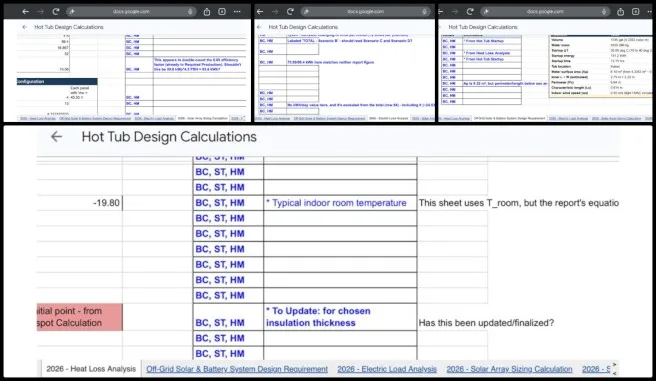This screenshot has width=656, height=381.
Task: Click 'Has this been updated/finalized?' comment
Action: 486,323
